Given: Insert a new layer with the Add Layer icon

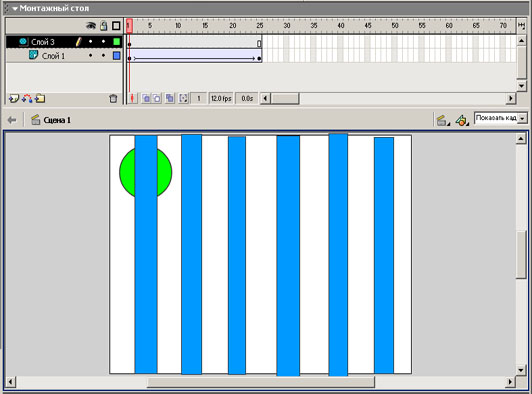Looking at the screenshot, I should coord(14,99).
